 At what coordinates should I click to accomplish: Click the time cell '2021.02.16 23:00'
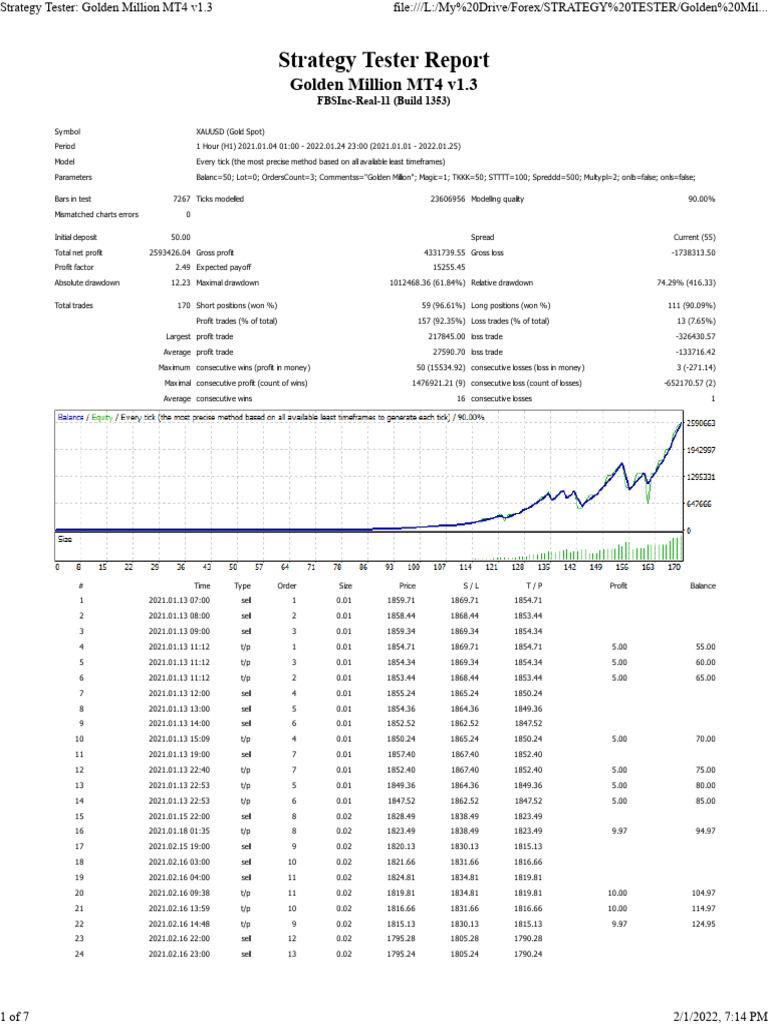[x=180, y=954]
